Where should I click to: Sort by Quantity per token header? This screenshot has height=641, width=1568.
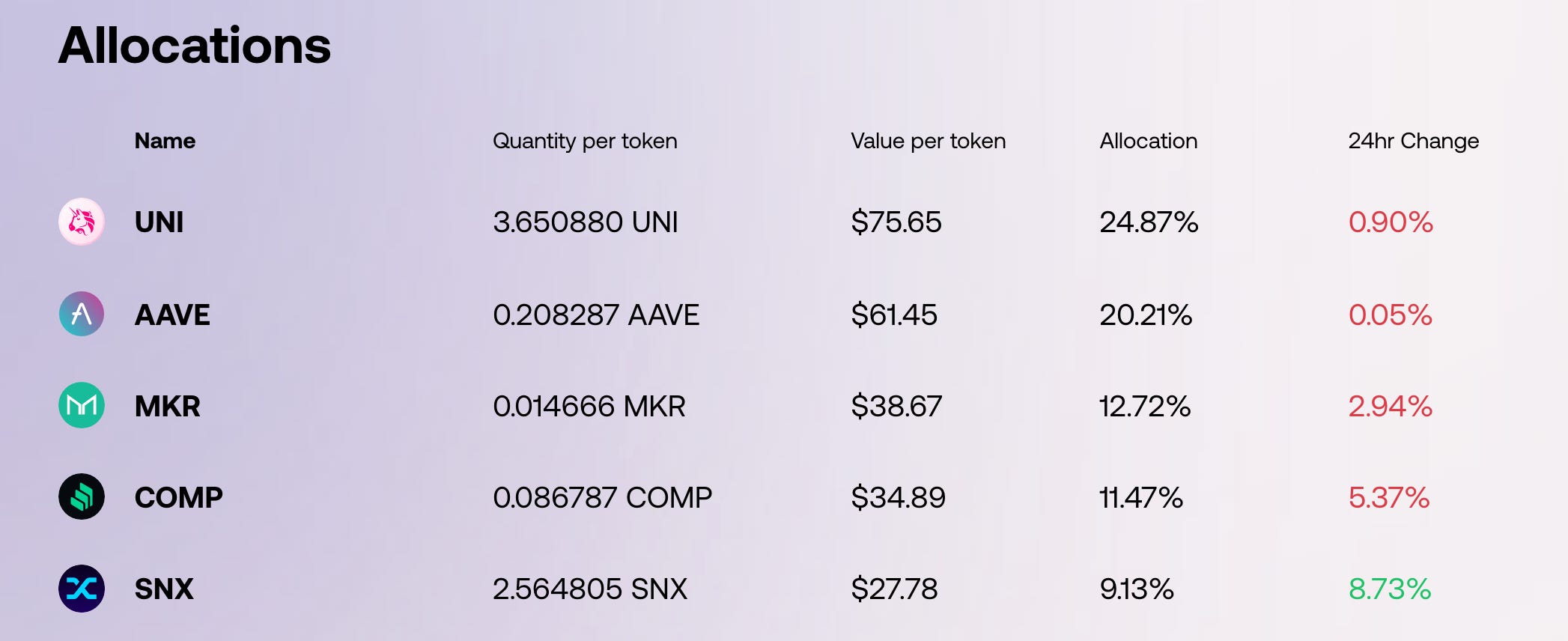pos(585,141)
